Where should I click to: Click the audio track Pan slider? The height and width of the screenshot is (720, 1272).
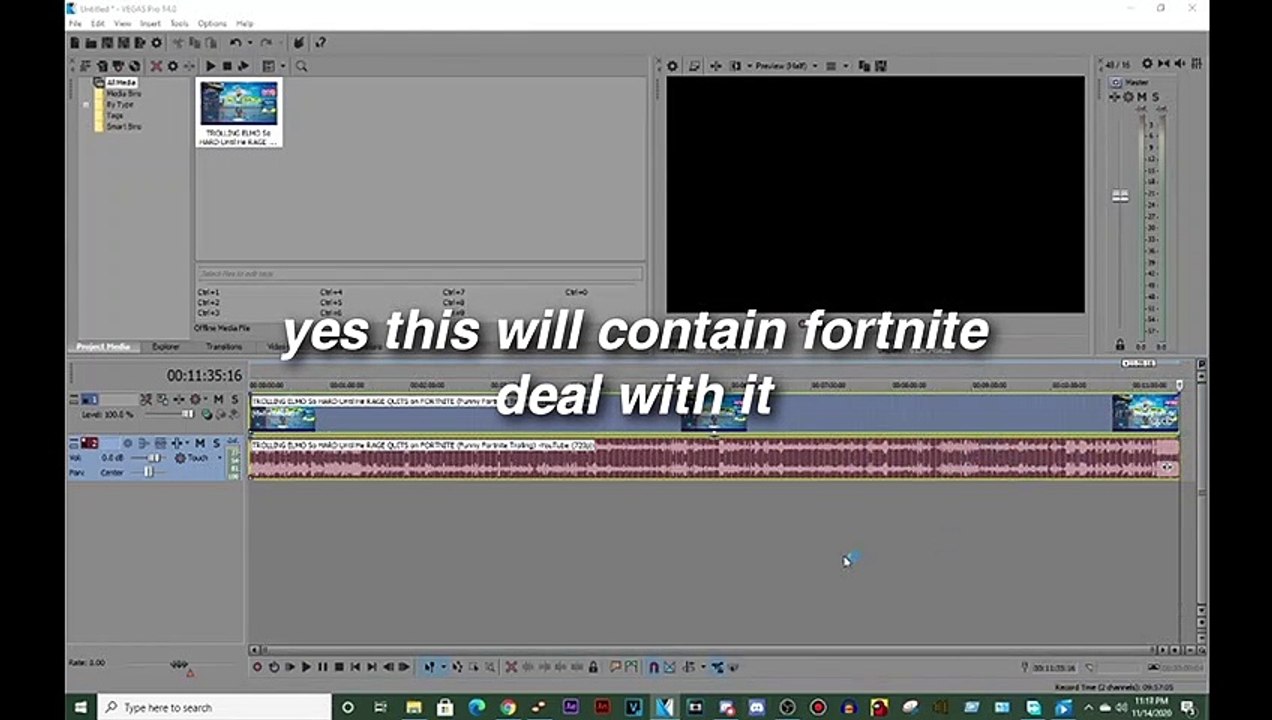click(147, 472)
